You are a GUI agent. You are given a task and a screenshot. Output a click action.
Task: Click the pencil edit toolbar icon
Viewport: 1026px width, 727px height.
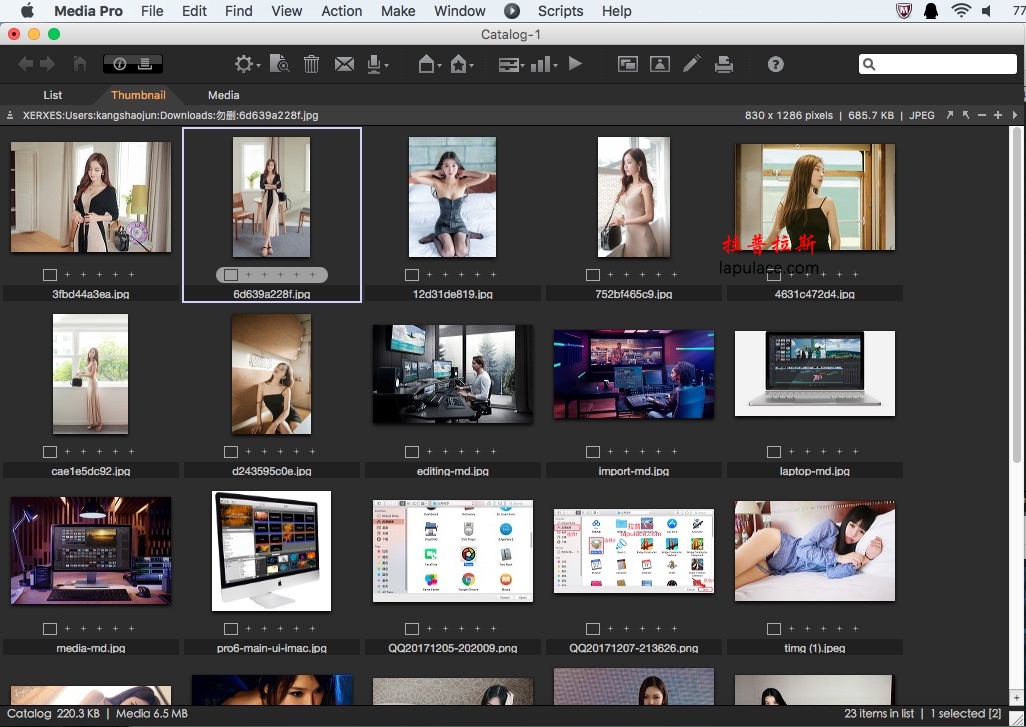(692, 63)
